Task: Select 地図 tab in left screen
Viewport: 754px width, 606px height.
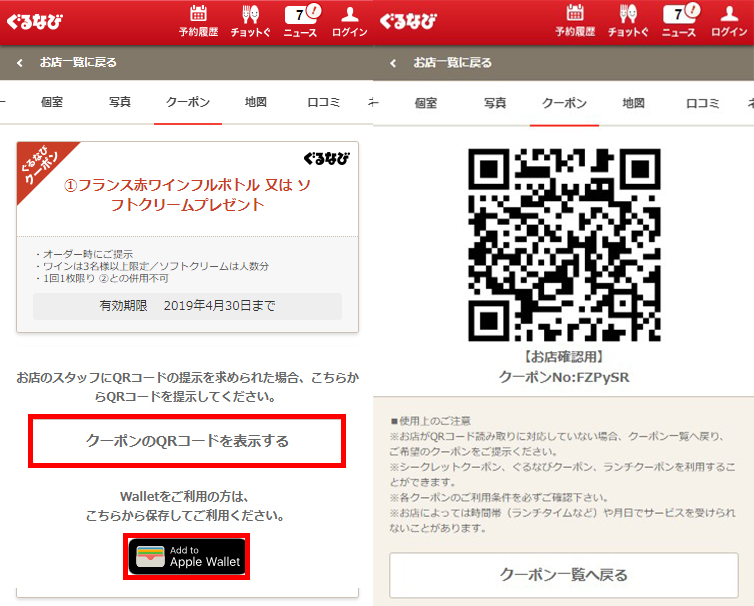Action: (256, 102)
